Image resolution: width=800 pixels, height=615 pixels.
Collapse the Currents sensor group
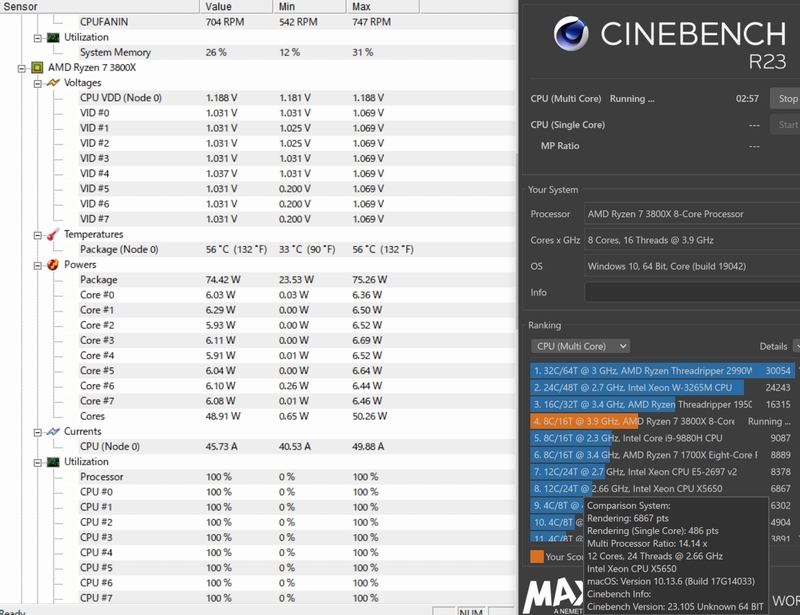coord(38,431)
